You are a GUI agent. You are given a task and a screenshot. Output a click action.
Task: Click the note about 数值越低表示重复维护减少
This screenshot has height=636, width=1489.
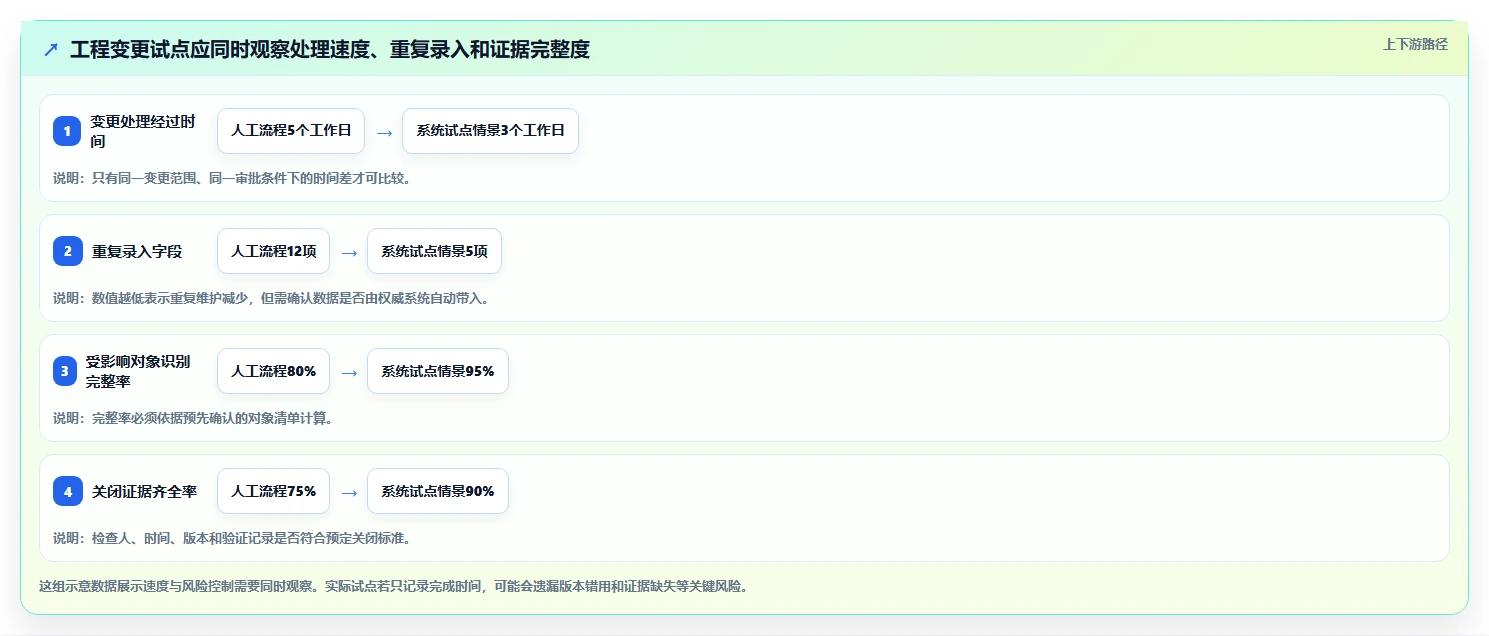coord(271,299)
